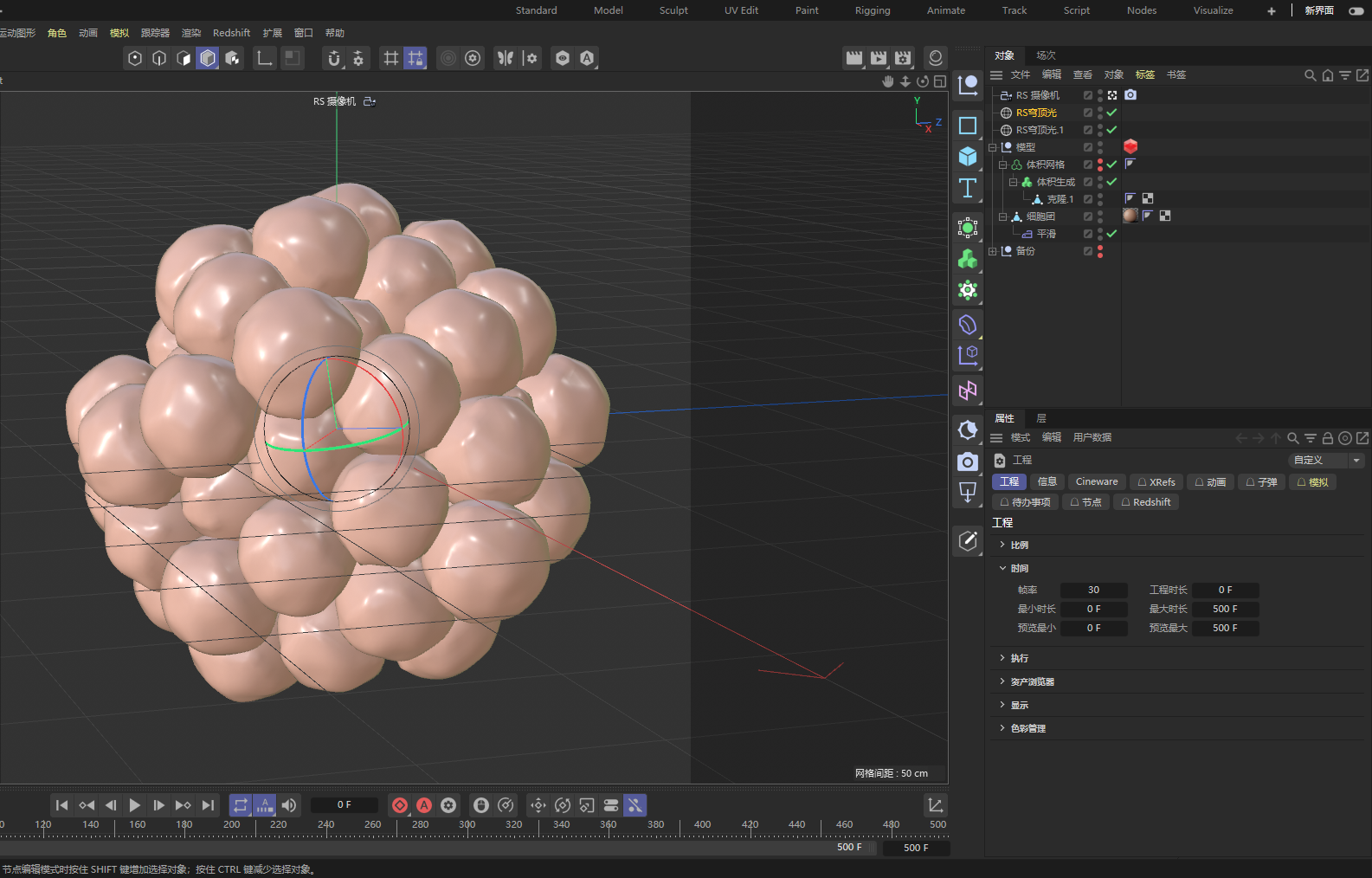The image size is (1372, 878).
Task: Click XRefs attribute button
Action: (x=1156, y=481)
